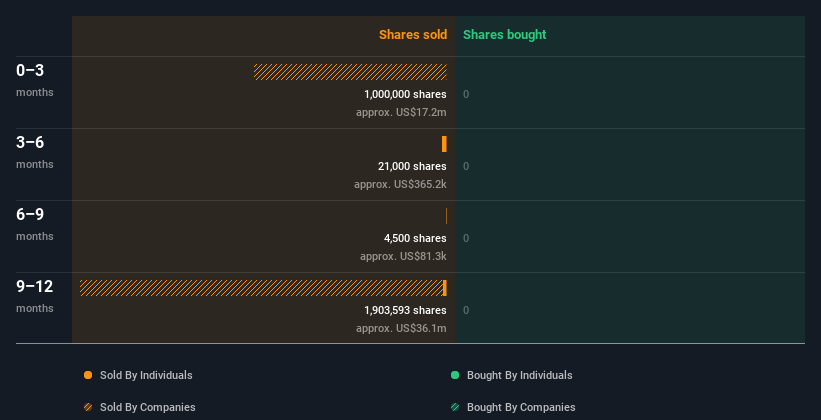Select the 'Bought By Companies' legend label
Image resolution: width=821 pixels, height=420 pixels.
(x=521, y=407)
